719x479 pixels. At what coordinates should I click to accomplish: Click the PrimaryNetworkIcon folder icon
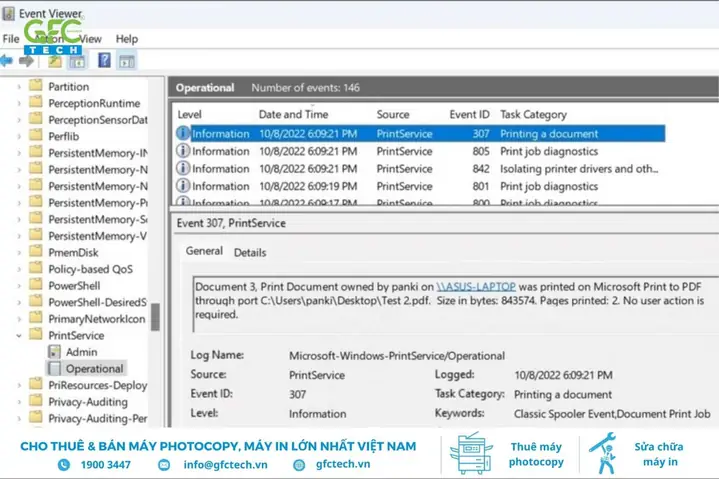coord(36,318)
